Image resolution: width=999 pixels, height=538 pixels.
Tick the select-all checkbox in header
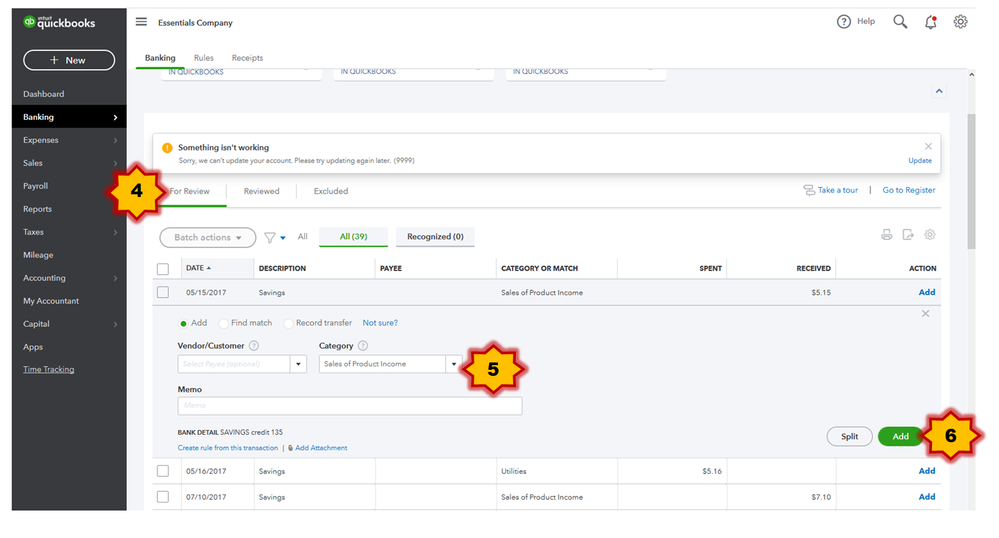click(x=163, y=269)
